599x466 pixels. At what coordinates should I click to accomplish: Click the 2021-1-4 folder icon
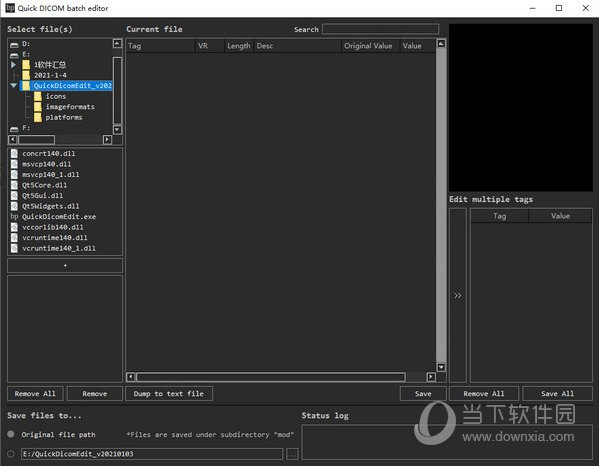(26, 75)
